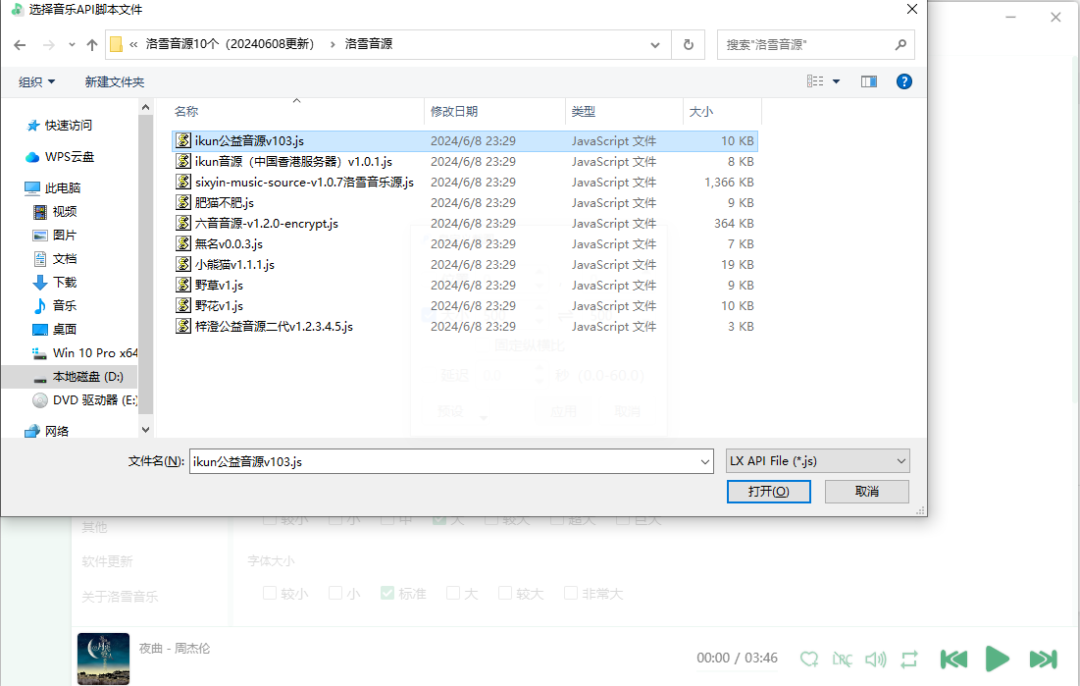Skip to next track in player
Image resolution: width=1080 pixels, height=686 pixels.
[1043, 659]
